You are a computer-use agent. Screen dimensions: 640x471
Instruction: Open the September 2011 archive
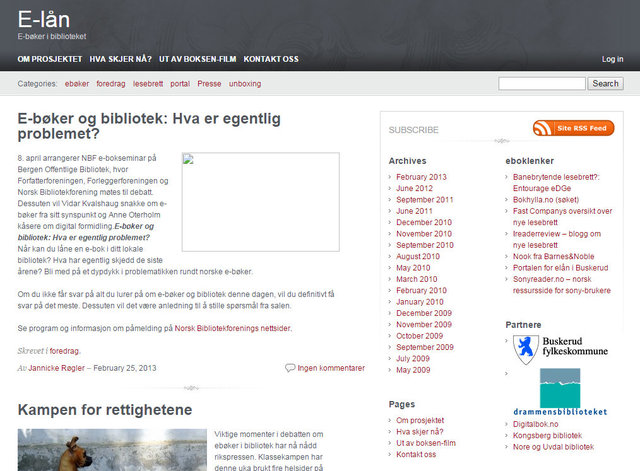(424, 200)
